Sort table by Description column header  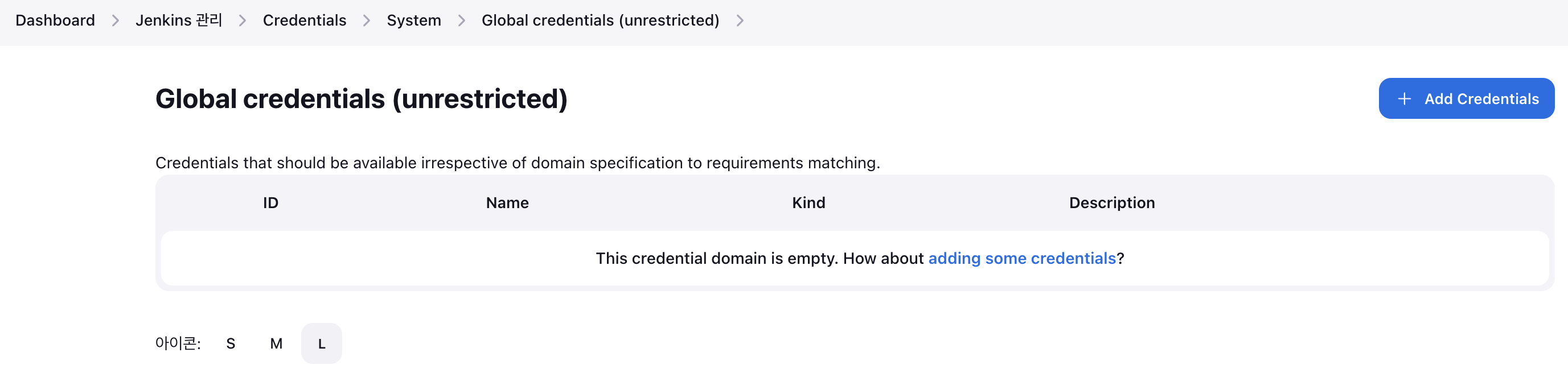[1111, 203]
